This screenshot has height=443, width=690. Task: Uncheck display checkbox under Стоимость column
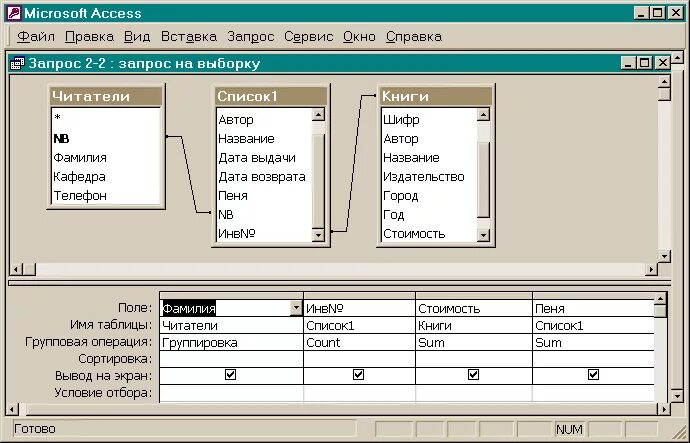tap(473, 375)
